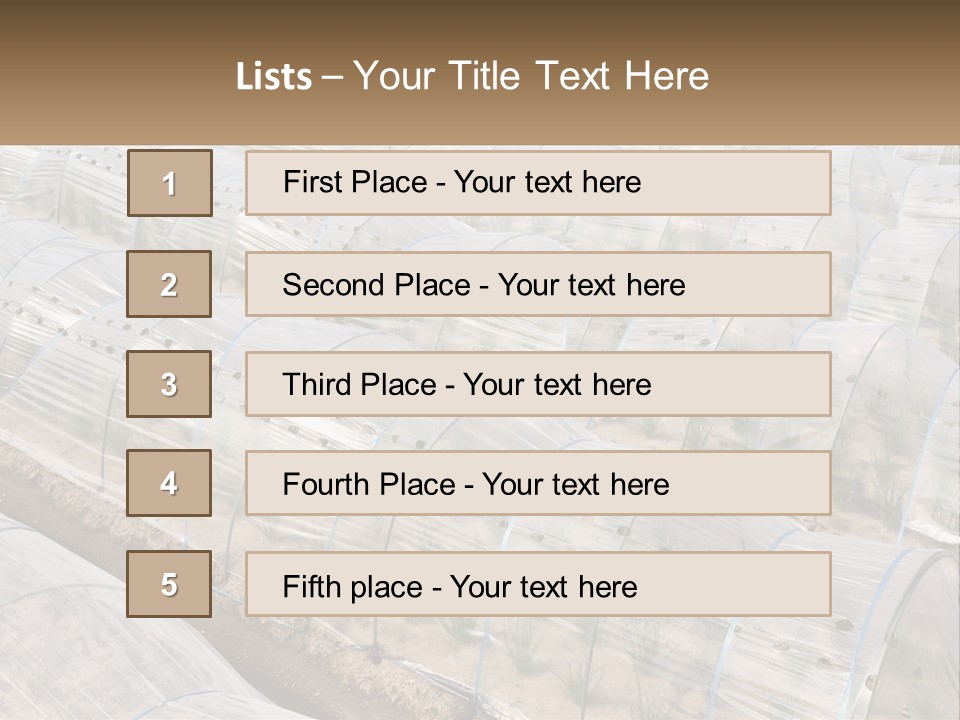Image resolution: width=960 pixels, height=720 pixels.
Task: Select the number 3 box
Action: click(169, 384)
